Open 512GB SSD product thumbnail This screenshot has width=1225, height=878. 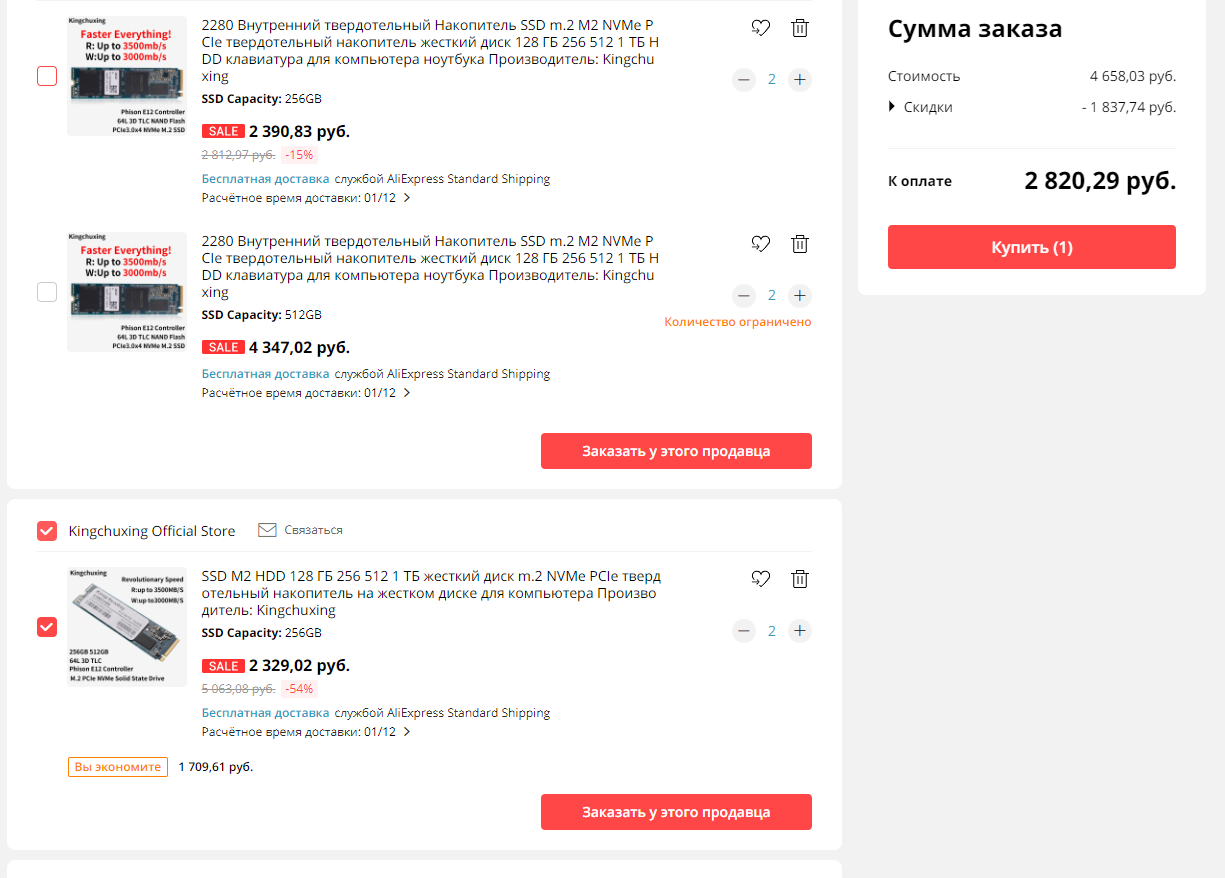pos(127,292)
